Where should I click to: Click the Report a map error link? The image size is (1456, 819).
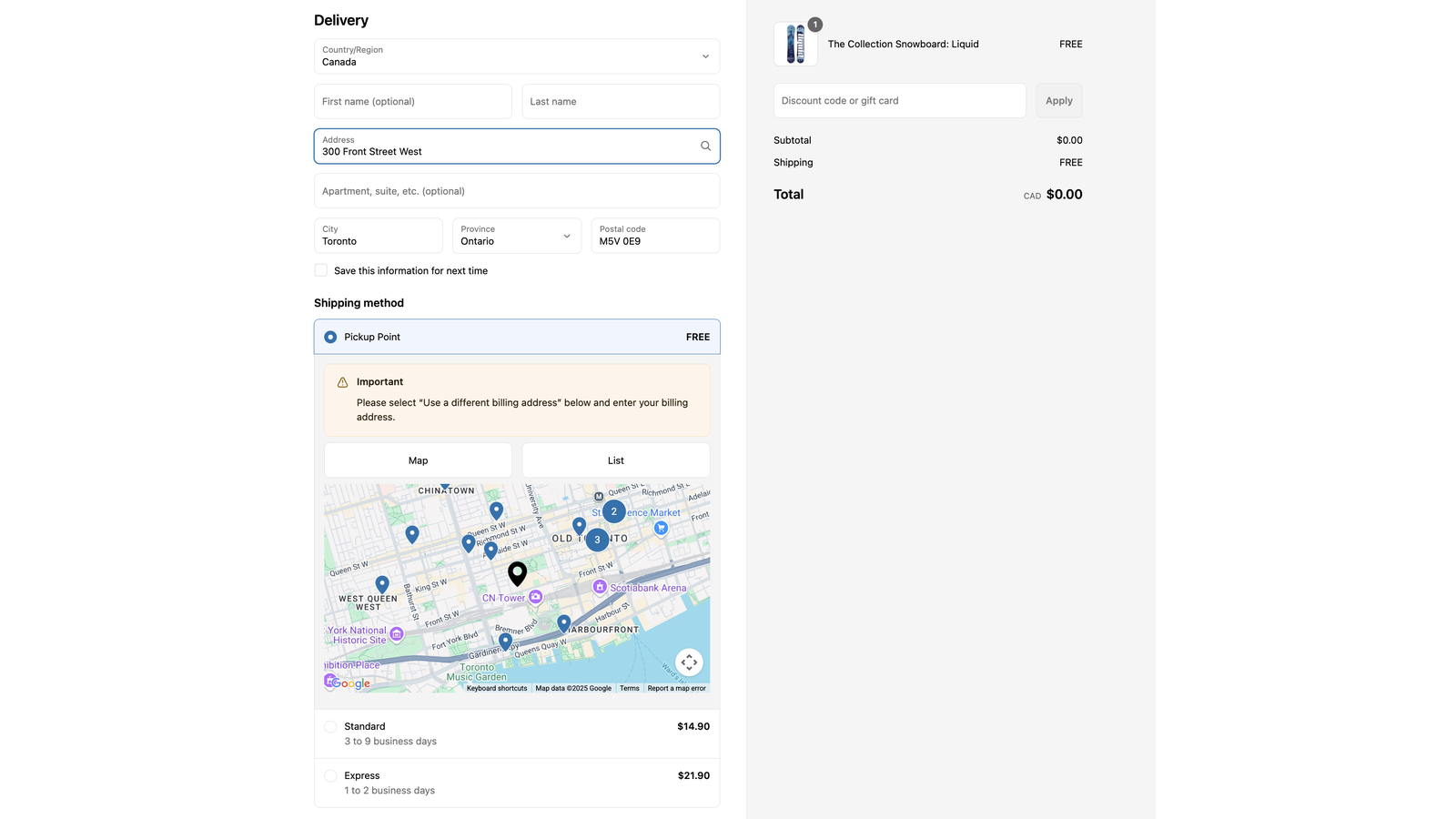[676, 689]
